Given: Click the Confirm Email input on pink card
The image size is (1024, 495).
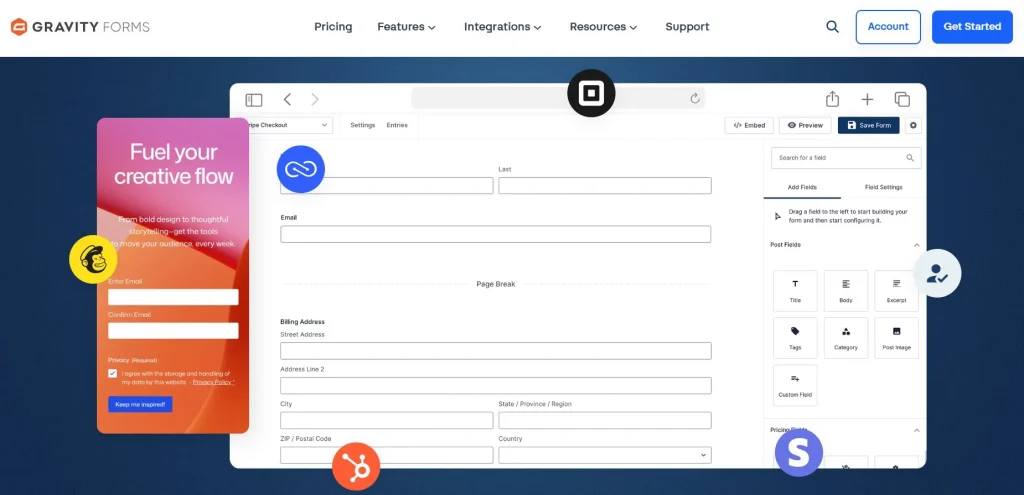Looking at the screenshot, I should pos(173,330).
